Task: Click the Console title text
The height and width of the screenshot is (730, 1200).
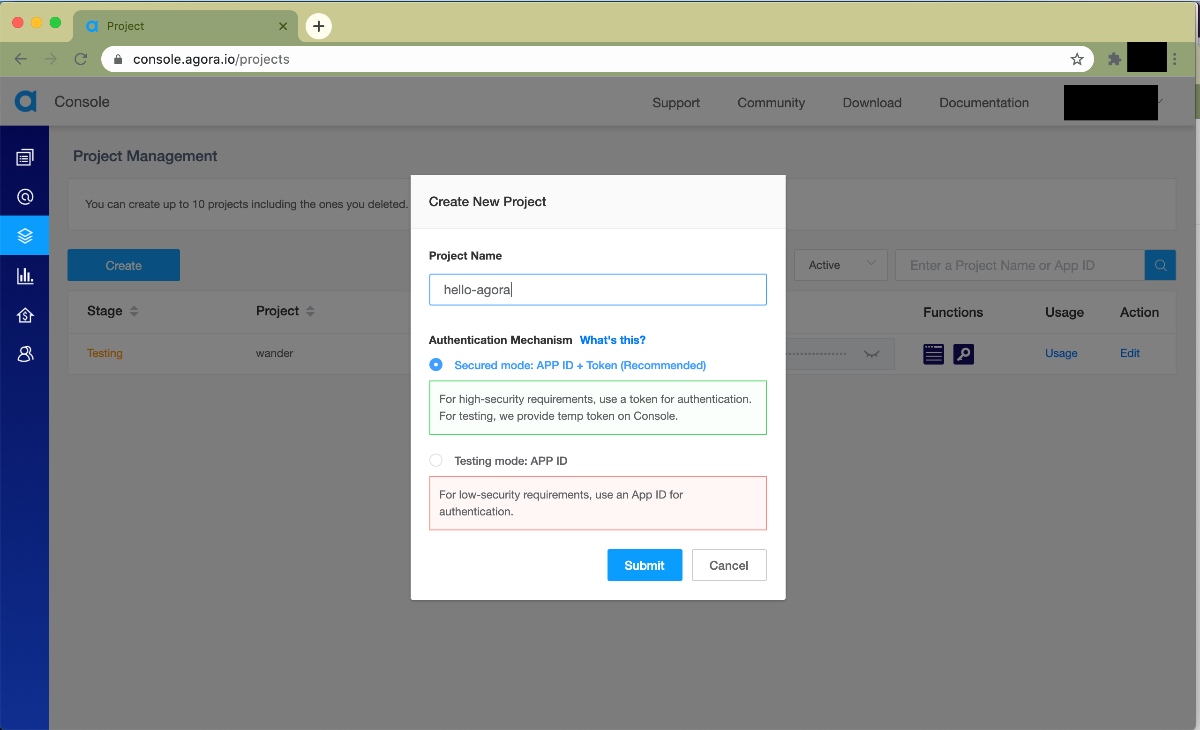Action: click(x=82, y=102)
